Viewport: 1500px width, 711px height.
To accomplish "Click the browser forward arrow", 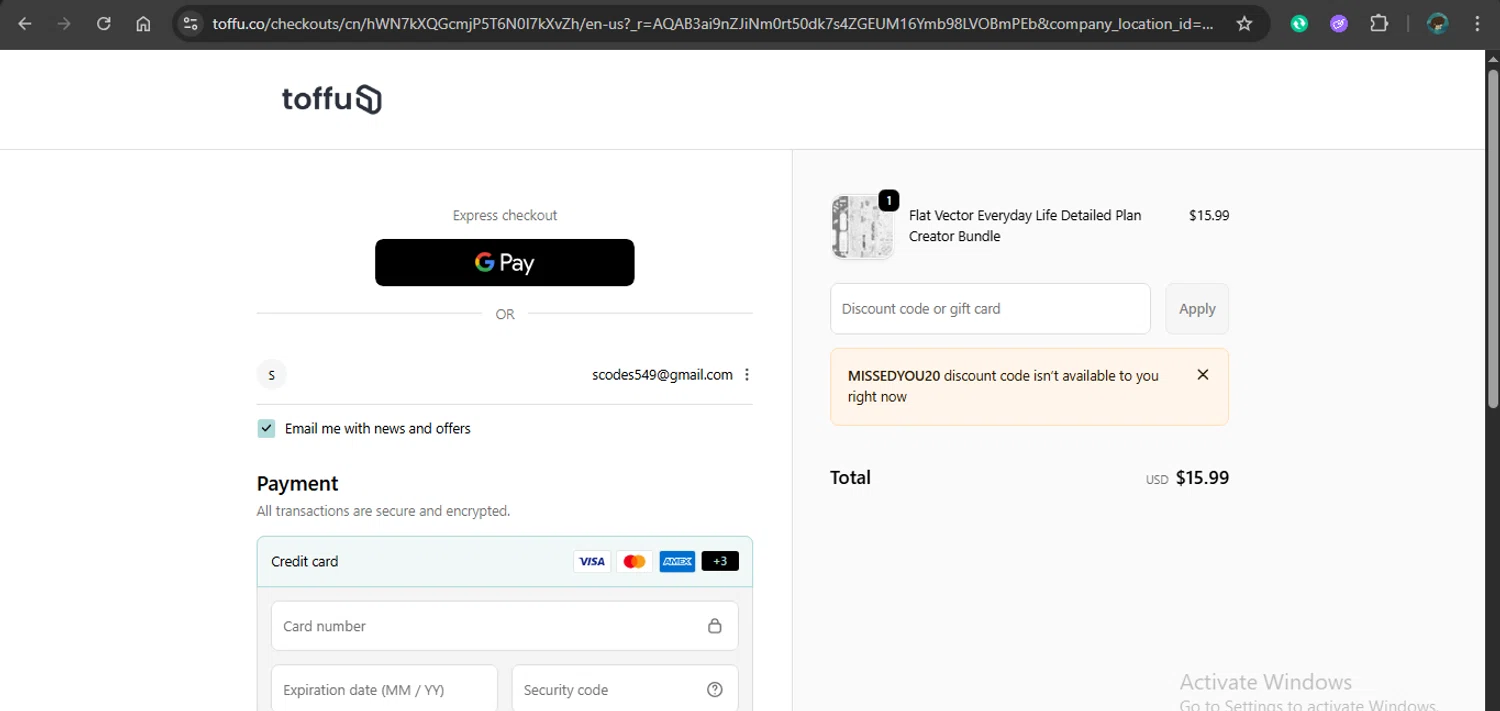I will pos(64,23).
